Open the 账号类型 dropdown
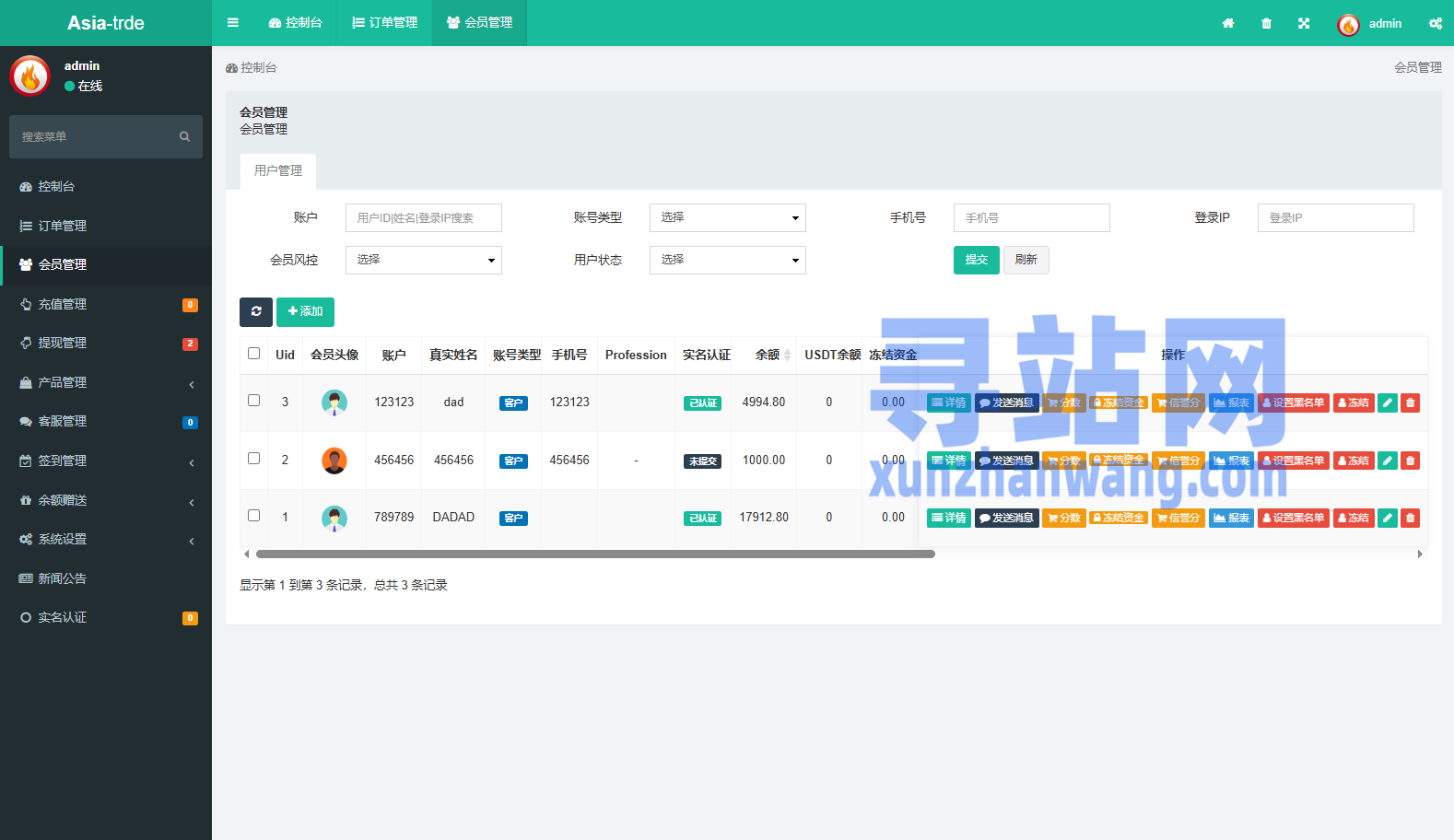This screenshot has height=840, width=1454. [728, 217]
